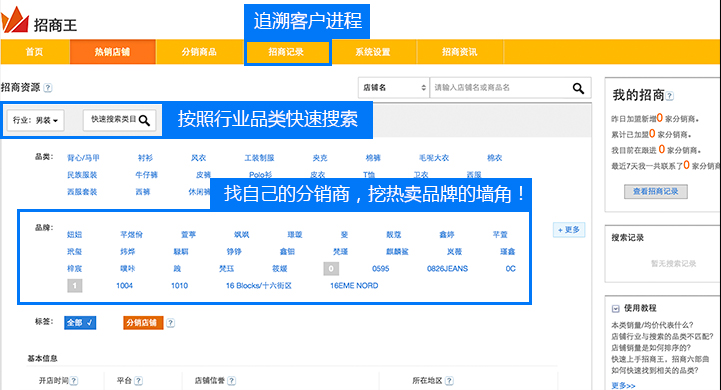Click help icon next to 店铺信誉
Image resolution: width=721 pixels, height=390 pixels.
tap(231, 381)
